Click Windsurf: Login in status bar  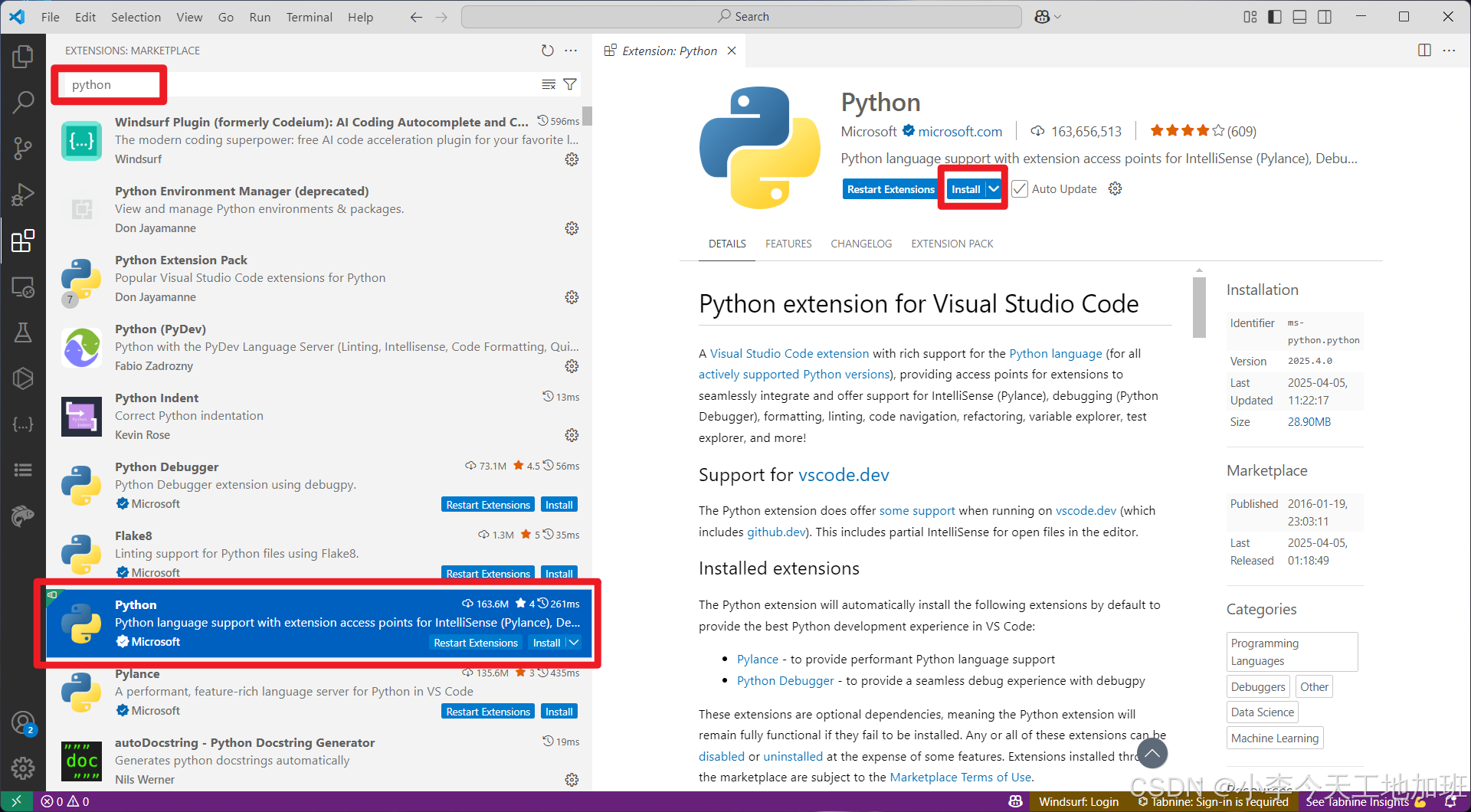point(1078,801)
